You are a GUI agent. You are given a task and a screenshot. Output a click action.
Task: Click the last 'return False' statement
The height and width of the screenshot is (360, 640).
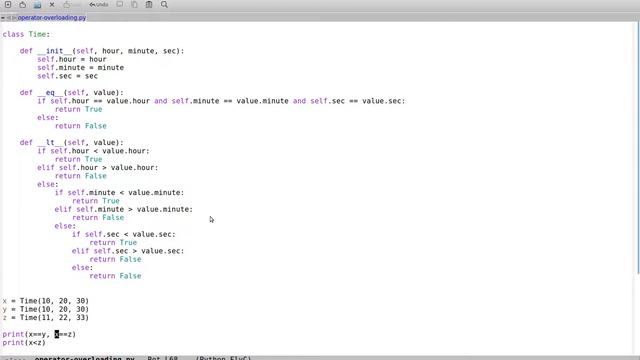(x=115, y=276)
